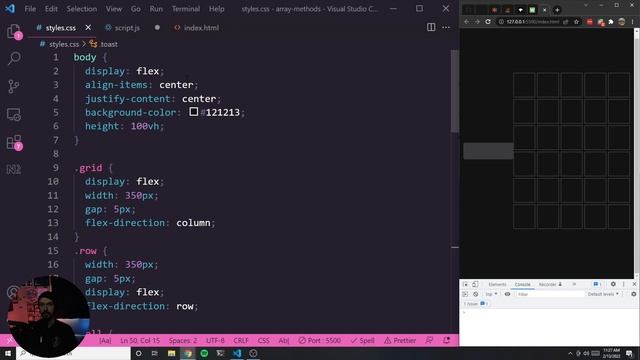Open Source Control view in activity bar
This screenshot has width=640, height=360.
point(13,87)
